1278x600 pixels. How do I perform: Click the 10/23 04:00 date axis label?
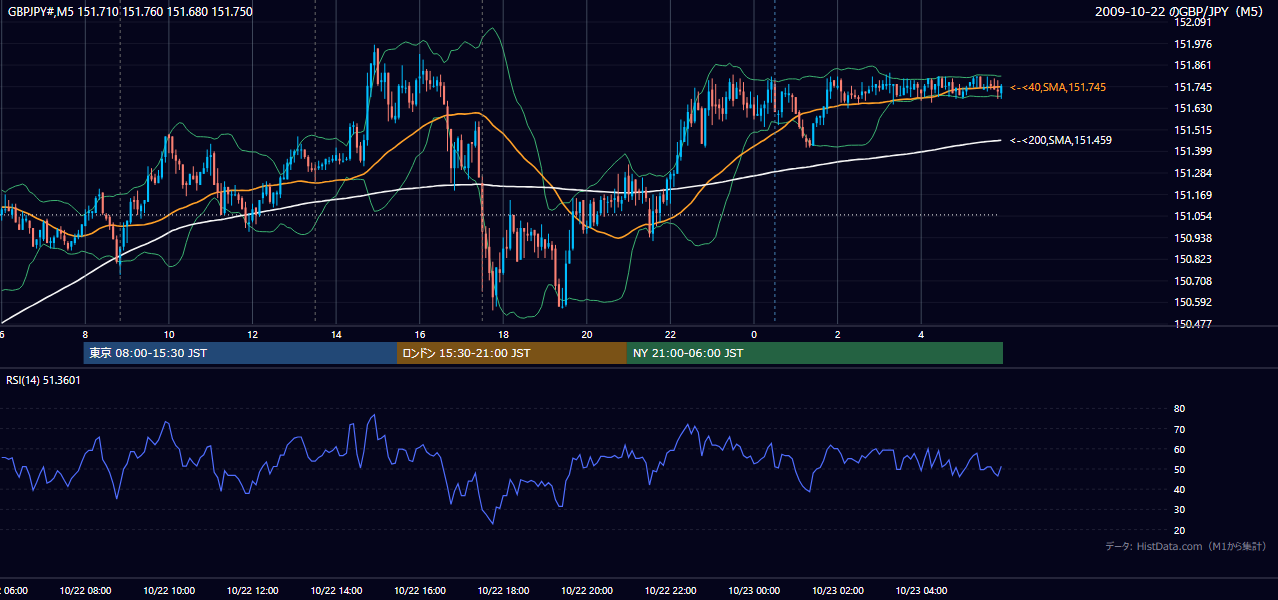coord(921,591)
